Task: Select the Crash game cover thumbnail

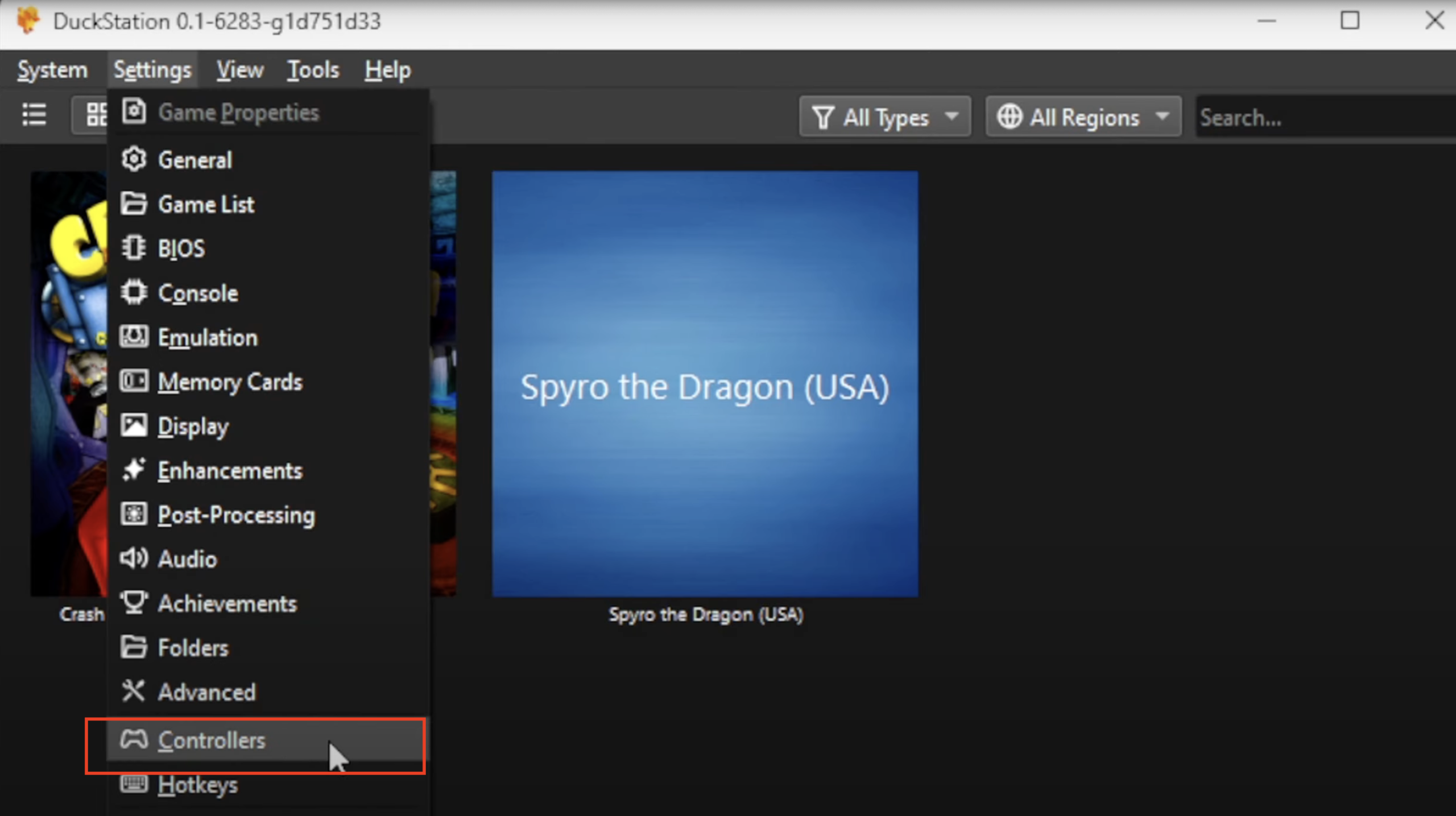Action: pos(69,384)
